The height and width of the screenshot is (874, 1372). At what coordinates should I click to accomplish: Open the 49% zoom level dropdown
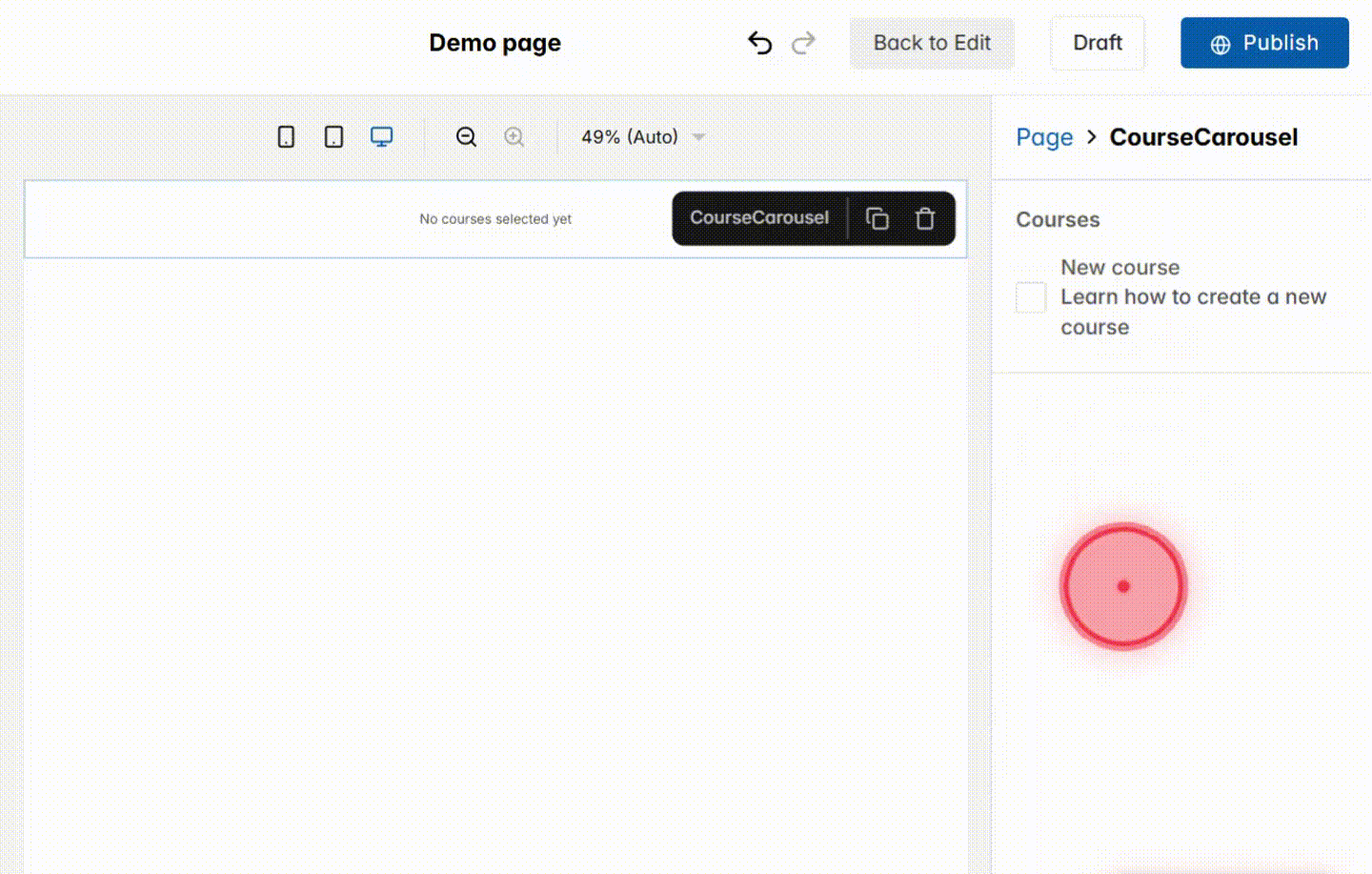click(641, 136)
